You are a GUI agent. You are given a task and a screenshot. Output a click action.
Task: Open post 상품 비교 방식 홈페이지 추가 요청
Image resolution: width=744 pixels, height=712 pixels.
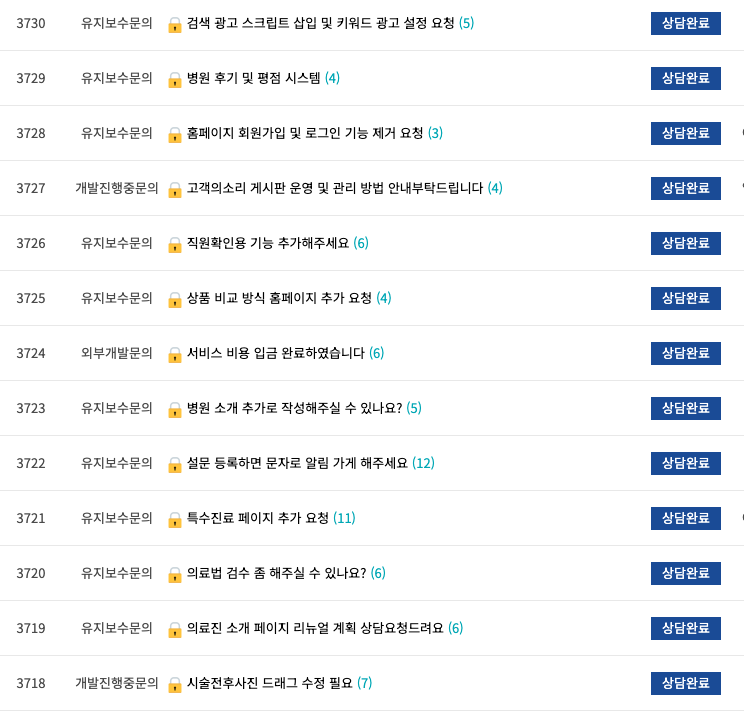click(x=279, y=298)
